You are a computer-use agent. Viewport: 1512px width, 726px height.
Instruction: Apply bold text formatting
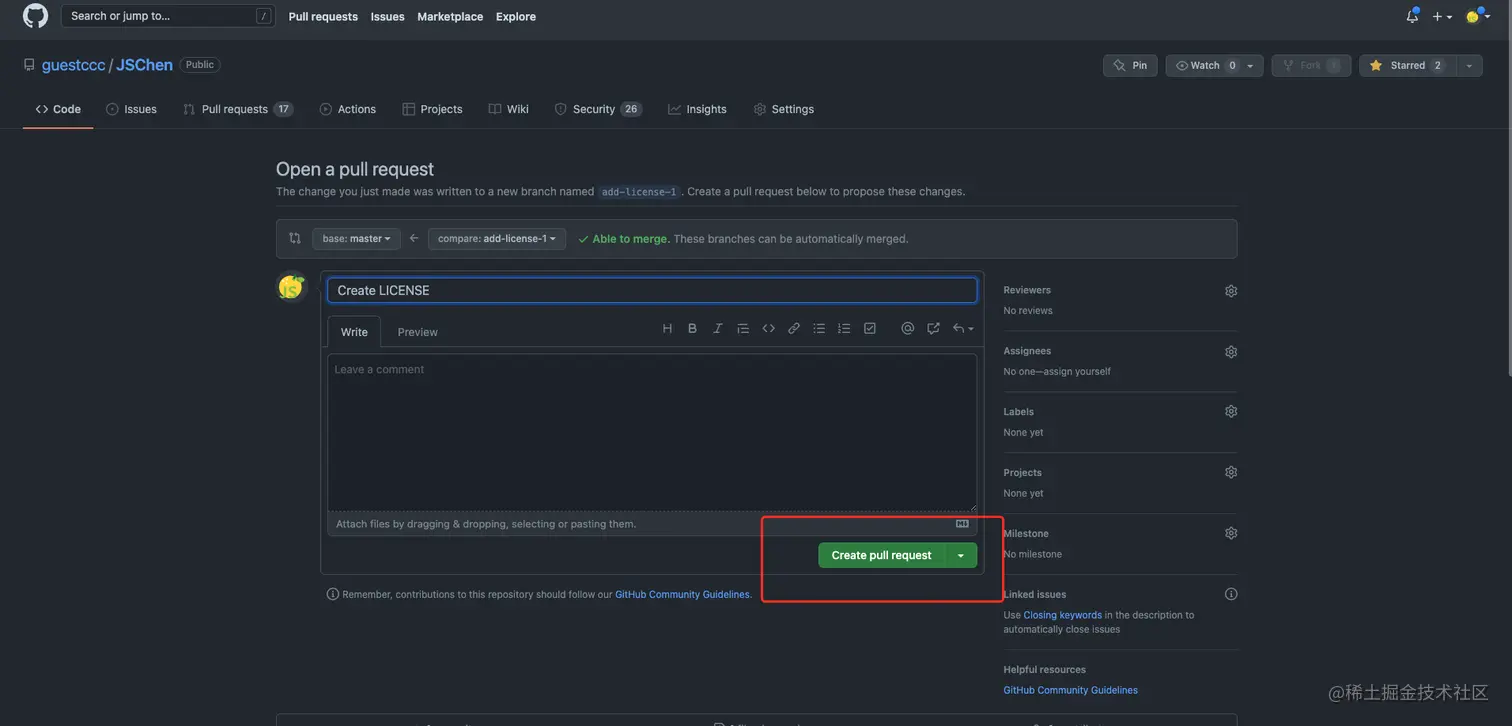click(692, 328)
